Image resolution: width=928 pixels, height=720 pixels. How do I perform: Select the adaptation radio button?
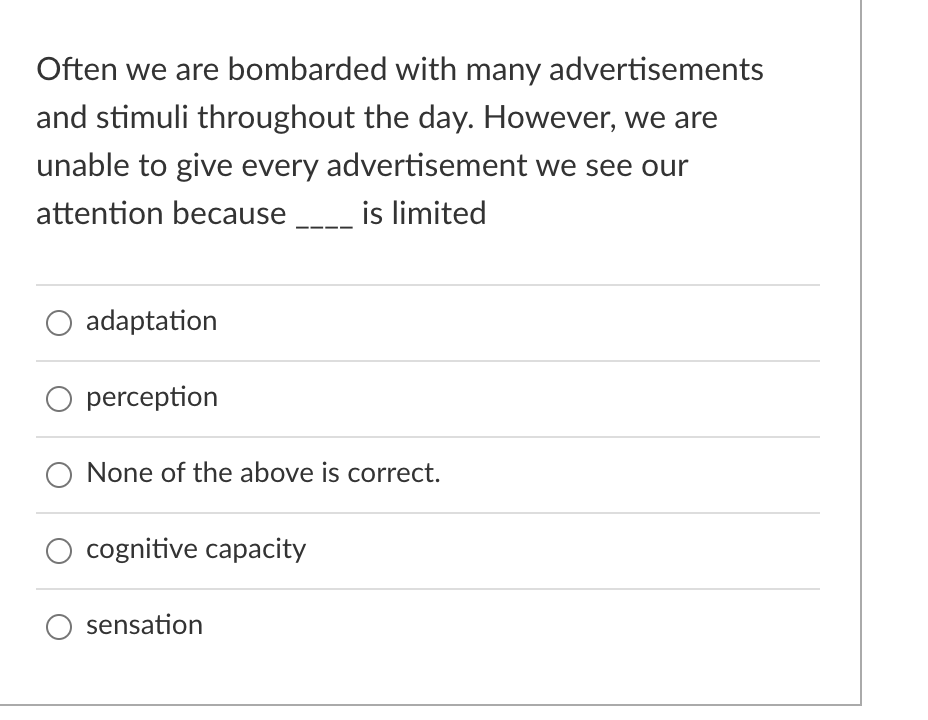(59, 322)
